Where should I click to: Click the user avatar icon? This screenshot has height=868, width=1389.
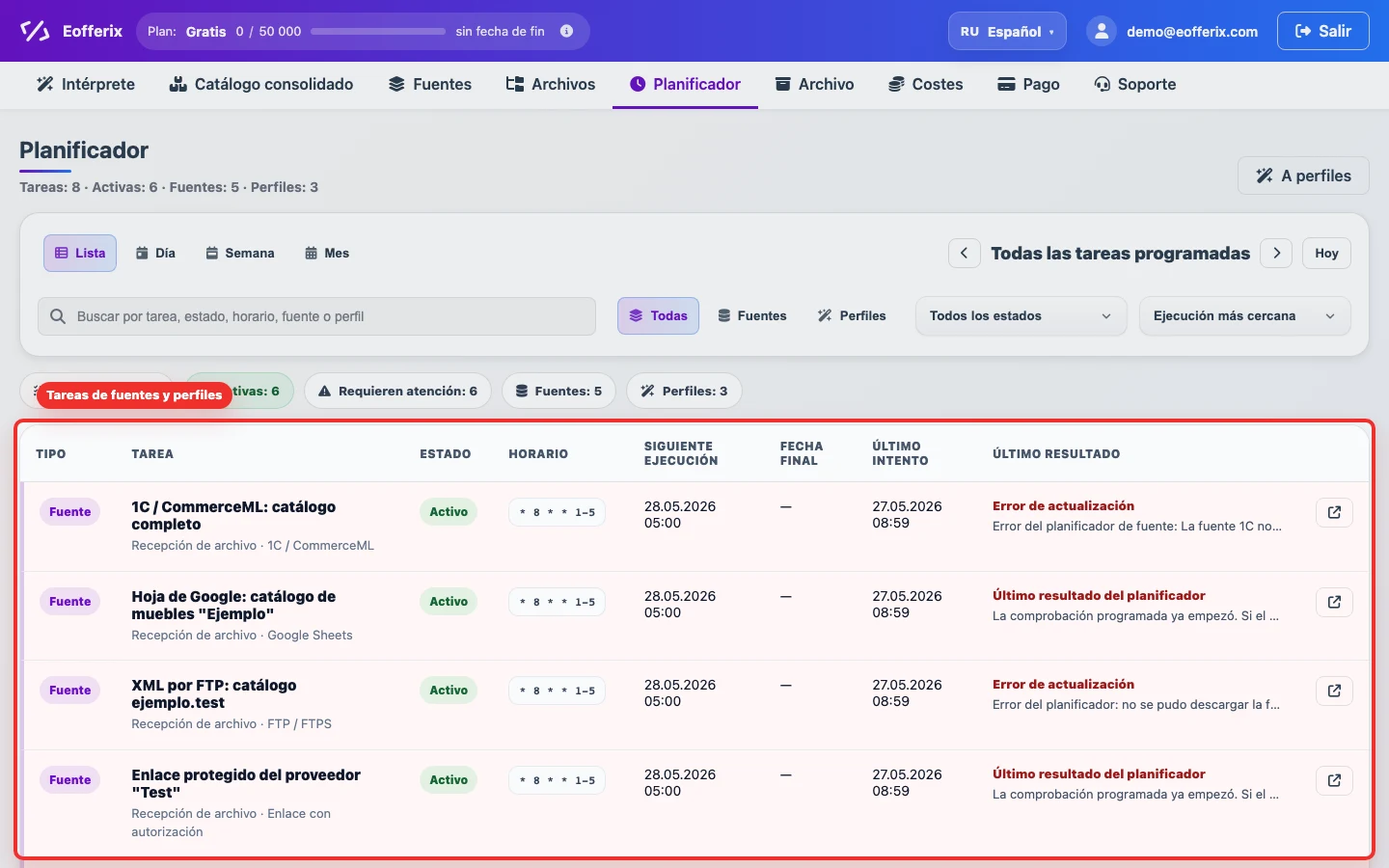[x=1101, y=31]
